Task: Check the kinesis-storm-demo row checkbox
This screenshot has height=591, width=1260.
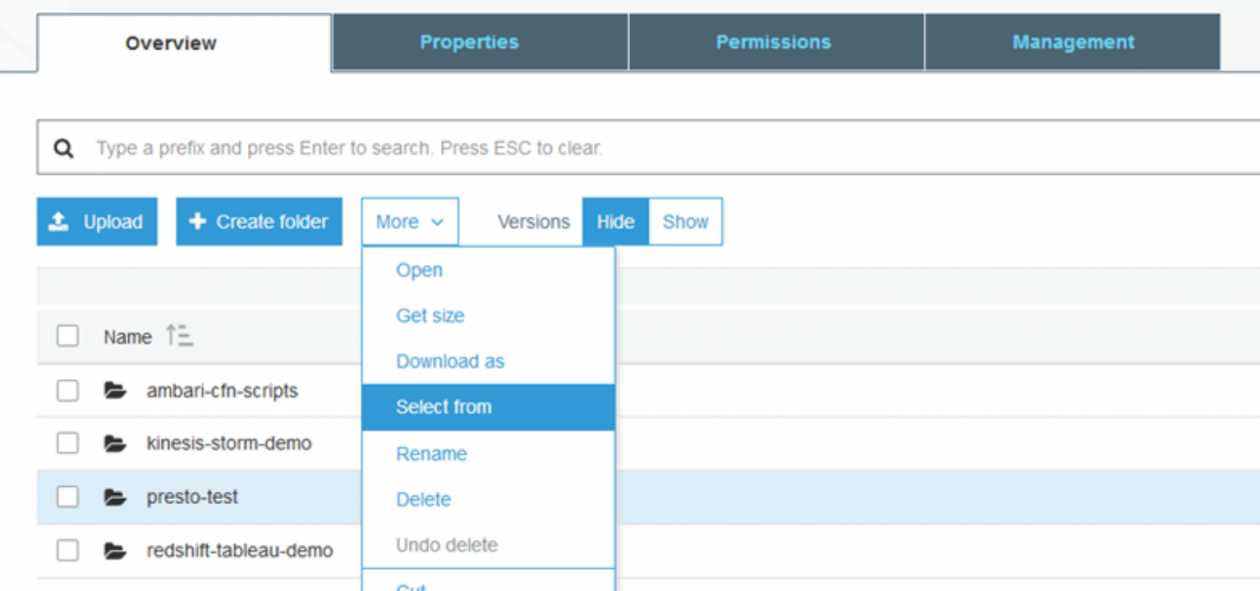Action: 67,443
